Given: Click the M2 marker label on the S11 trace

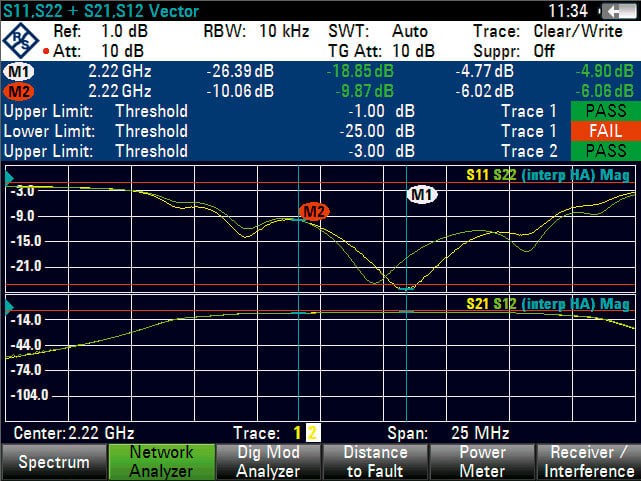Looking at the screenshot, I should [x=314, y=212].
